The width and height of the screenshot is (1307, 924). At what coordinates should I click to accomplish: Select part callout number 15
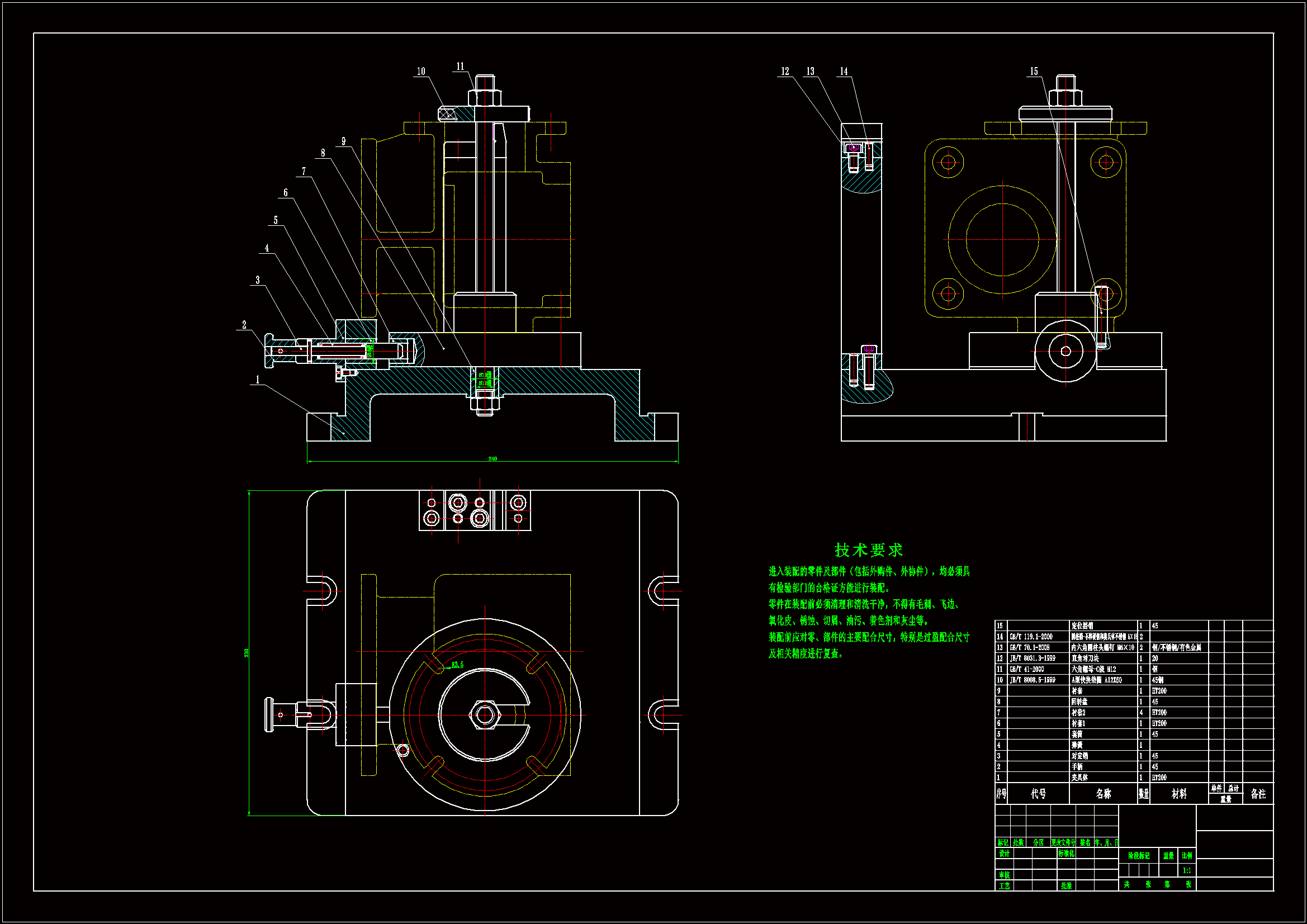pos(1034,72)
